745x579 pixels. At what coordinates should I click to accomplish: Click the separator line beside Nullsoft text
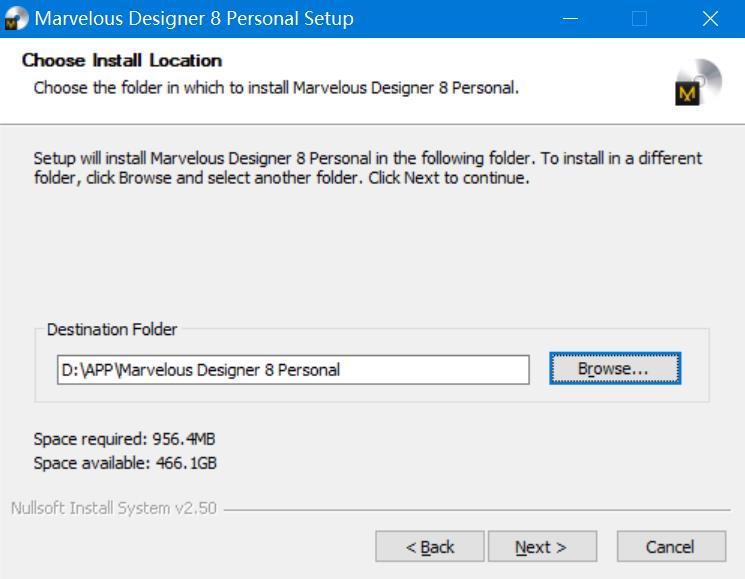tap(480, 509)
